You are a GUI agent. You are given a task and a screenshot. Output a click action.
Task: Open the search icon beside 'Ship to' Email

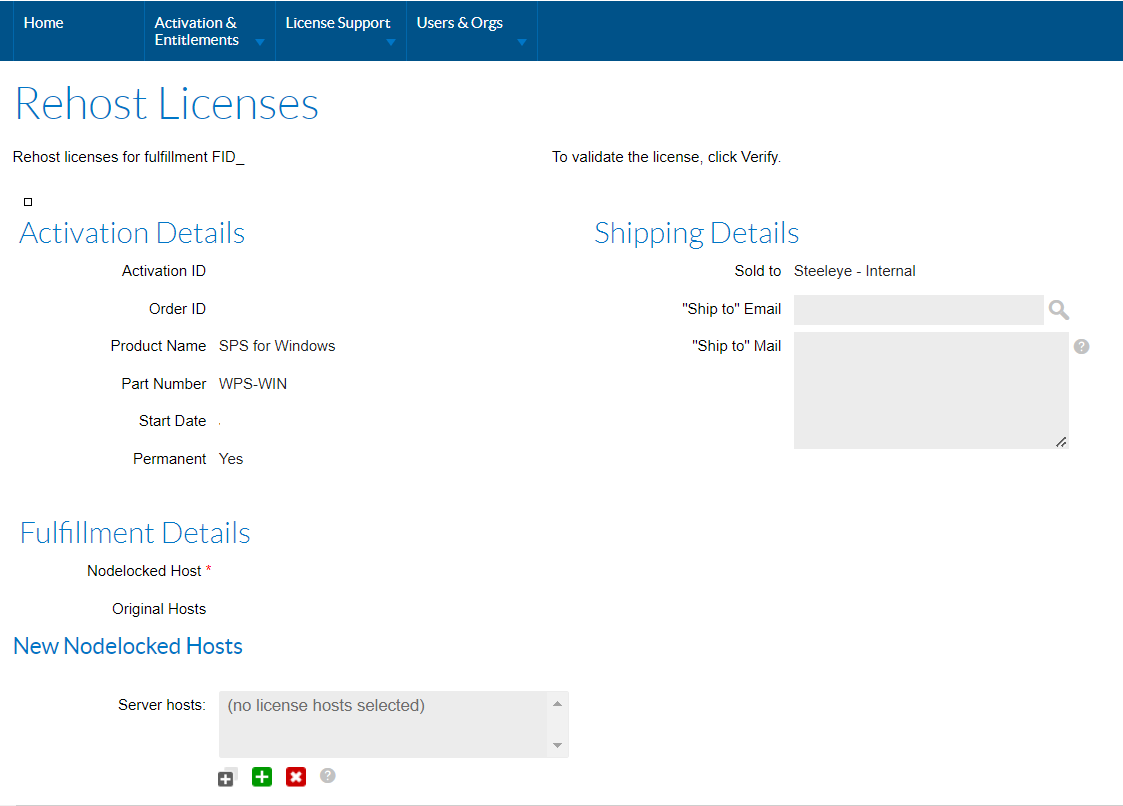[1058, 310]
